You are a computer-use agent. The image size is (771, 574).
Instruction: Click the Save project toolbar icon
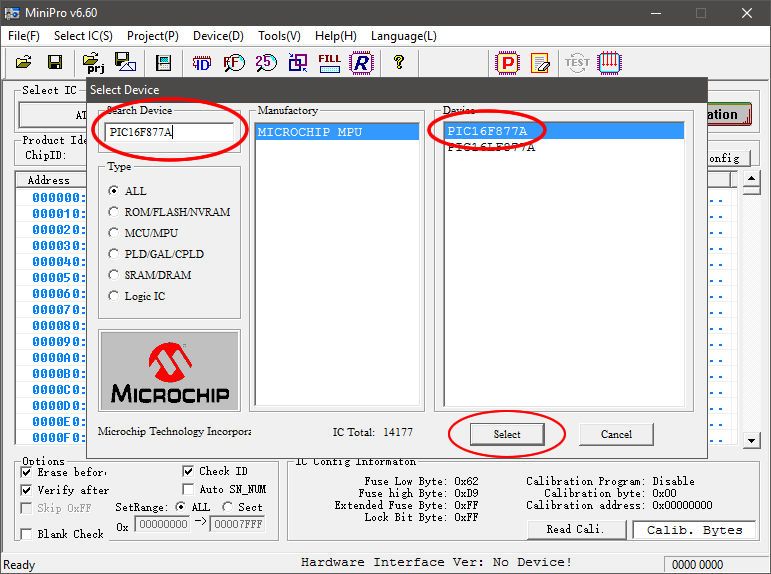[x=125, y=62]
